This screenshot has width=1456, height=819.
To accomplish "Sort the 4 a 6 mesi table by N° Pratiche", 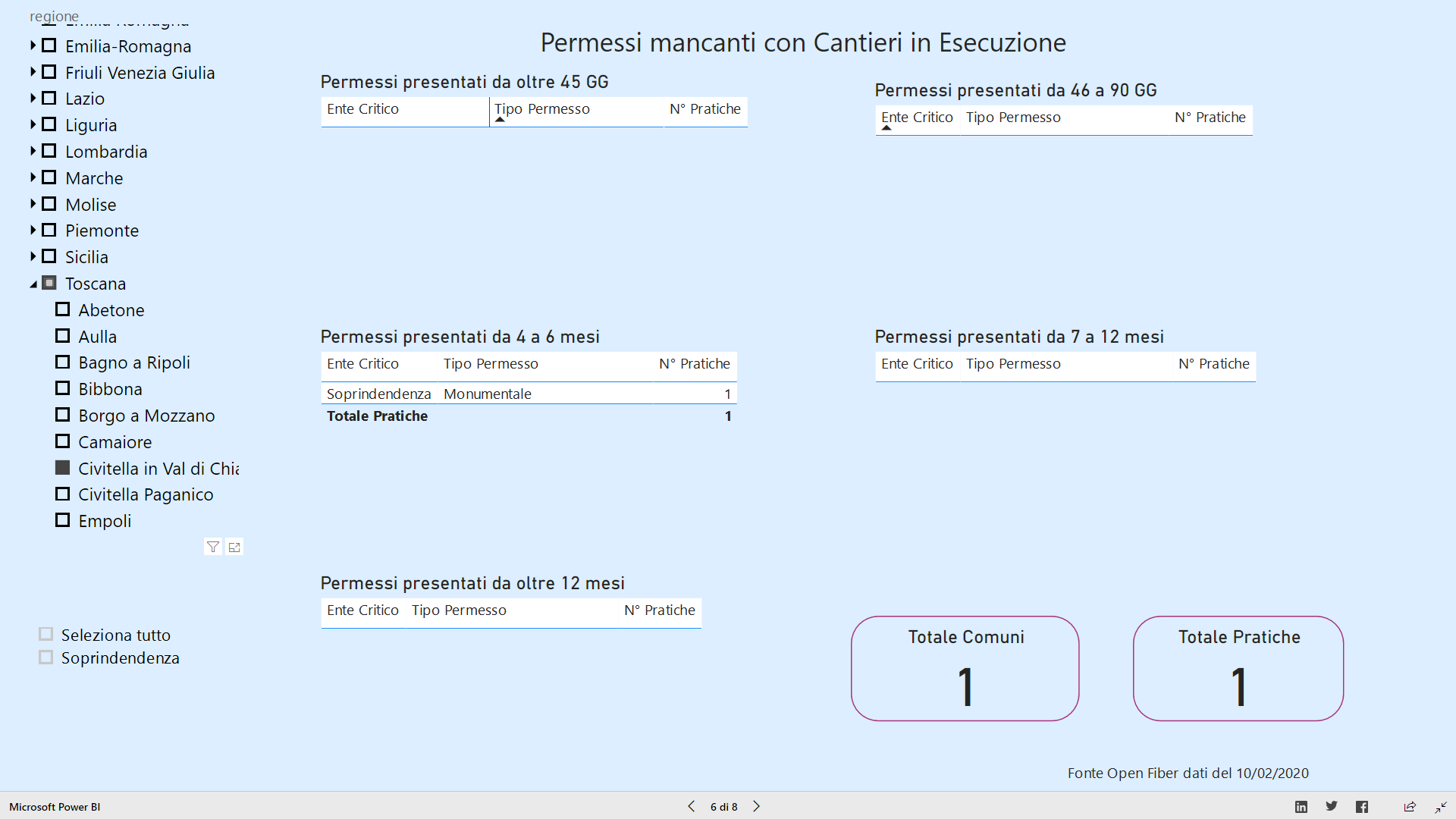I will [x=694, y=364].
